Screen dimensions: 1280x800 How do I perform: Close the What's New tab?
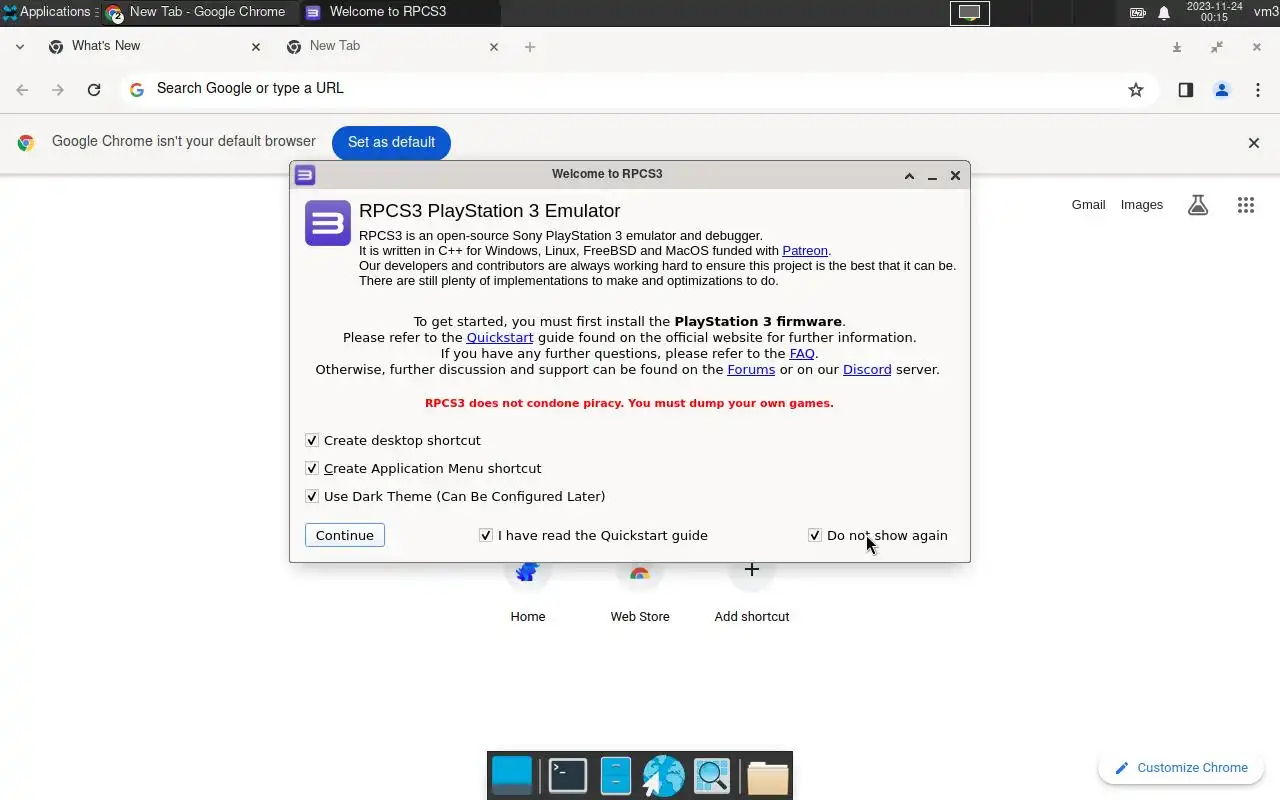pyautogui.click(x=255, y=47)
